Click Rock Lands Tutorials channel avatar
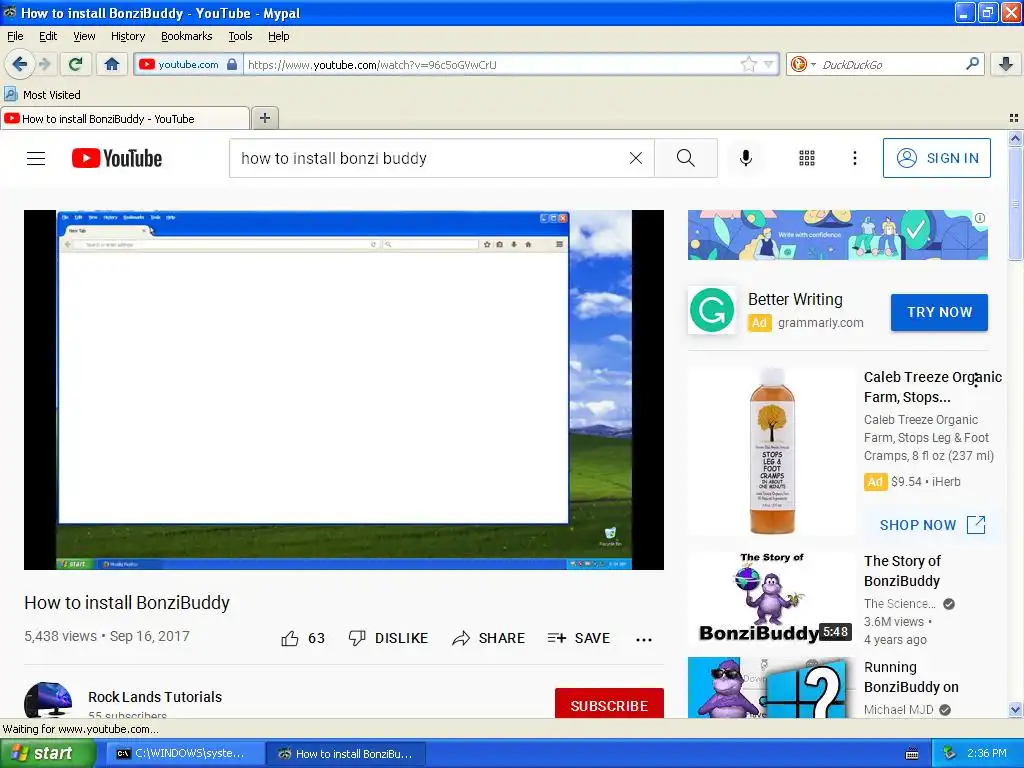Image resolution: width=1024 pixels, height=768 pixels. click(x=48, y=700)
